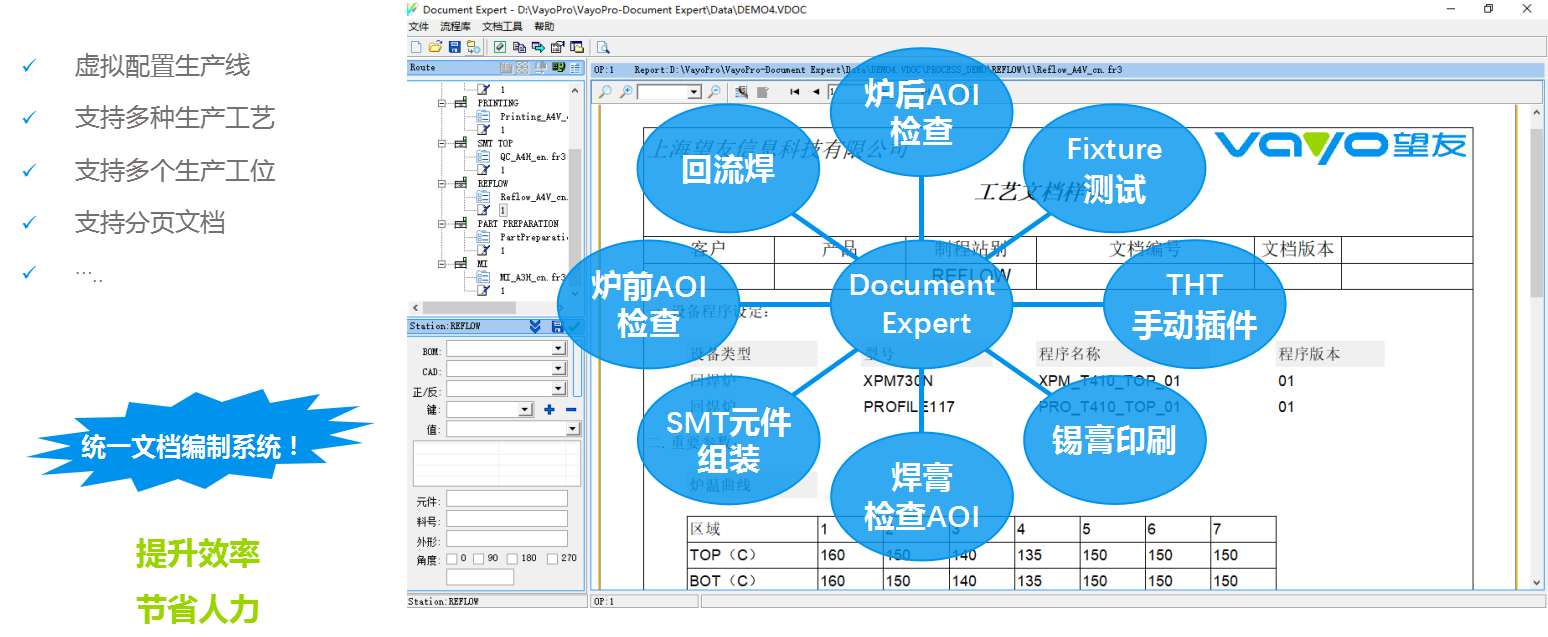Viewport: 1548px width, 637px height.
Task: Open the 正/反 dropdown
Action: point(559,390)
